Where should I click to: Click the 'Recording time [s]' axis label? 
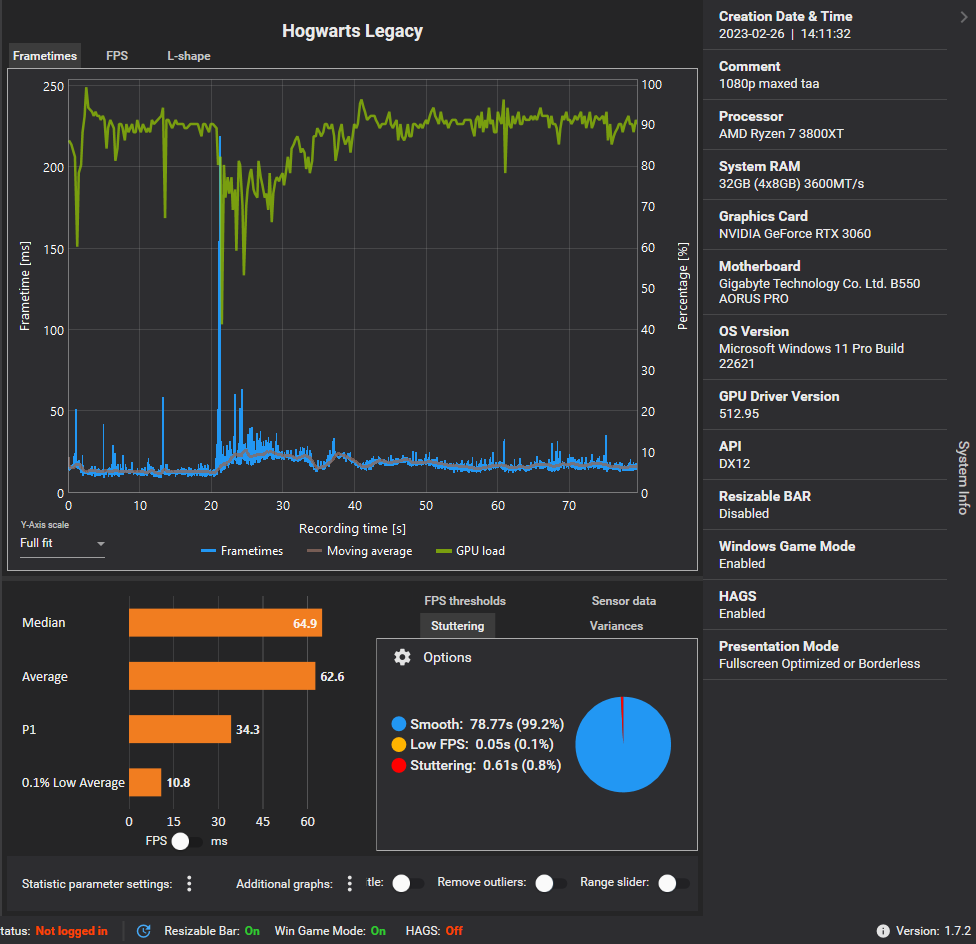click(352, 528)
